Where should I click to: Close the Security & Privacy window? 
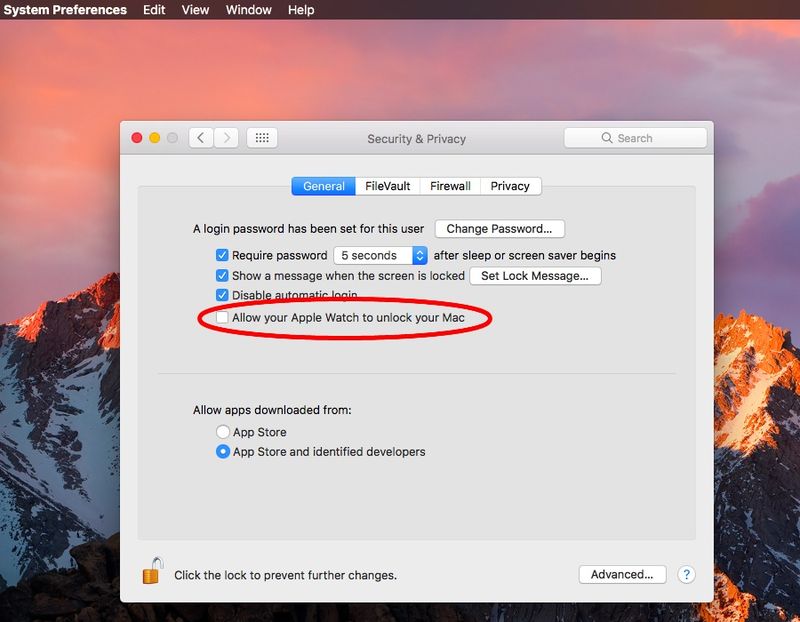coord(137,138)
